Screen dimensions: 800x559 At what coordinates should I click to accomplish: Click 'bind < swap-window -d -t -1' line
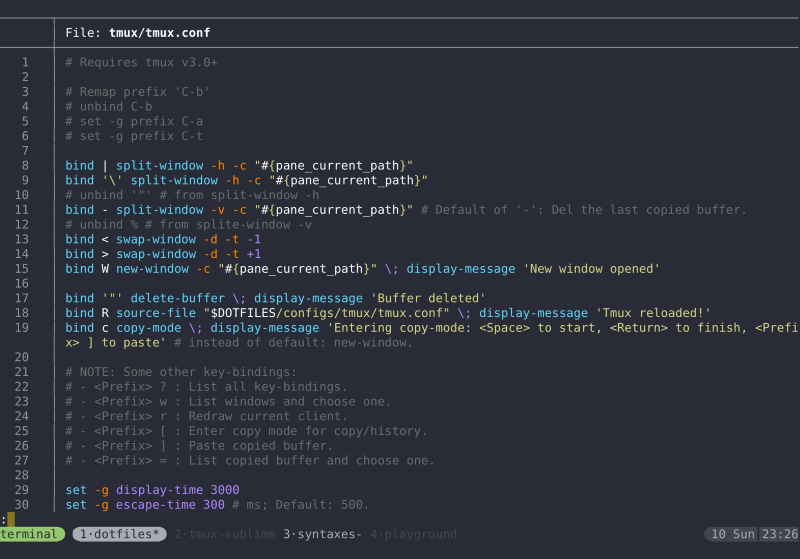coord(163,240)
